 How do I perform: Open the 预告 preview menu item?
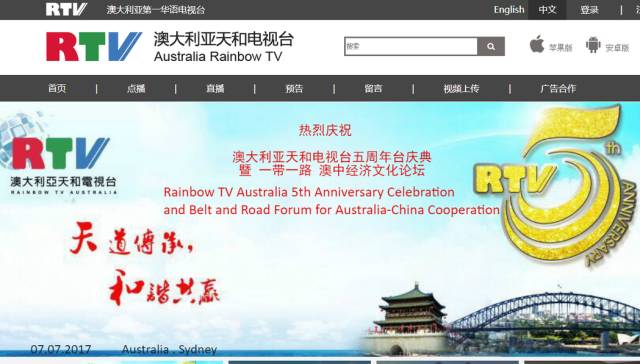[x=294, y=88]
